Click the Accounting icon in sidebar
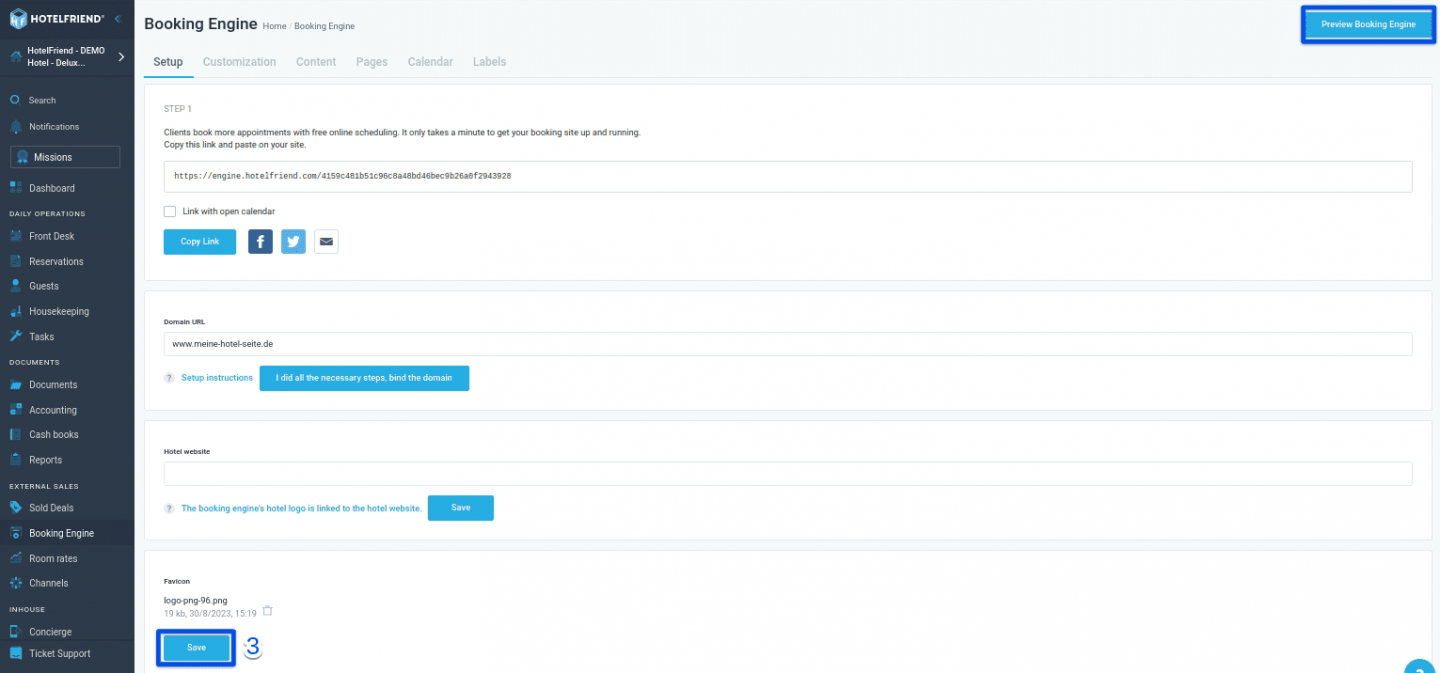The height and width of the screenshot is (673, 1440). (15, 410)
